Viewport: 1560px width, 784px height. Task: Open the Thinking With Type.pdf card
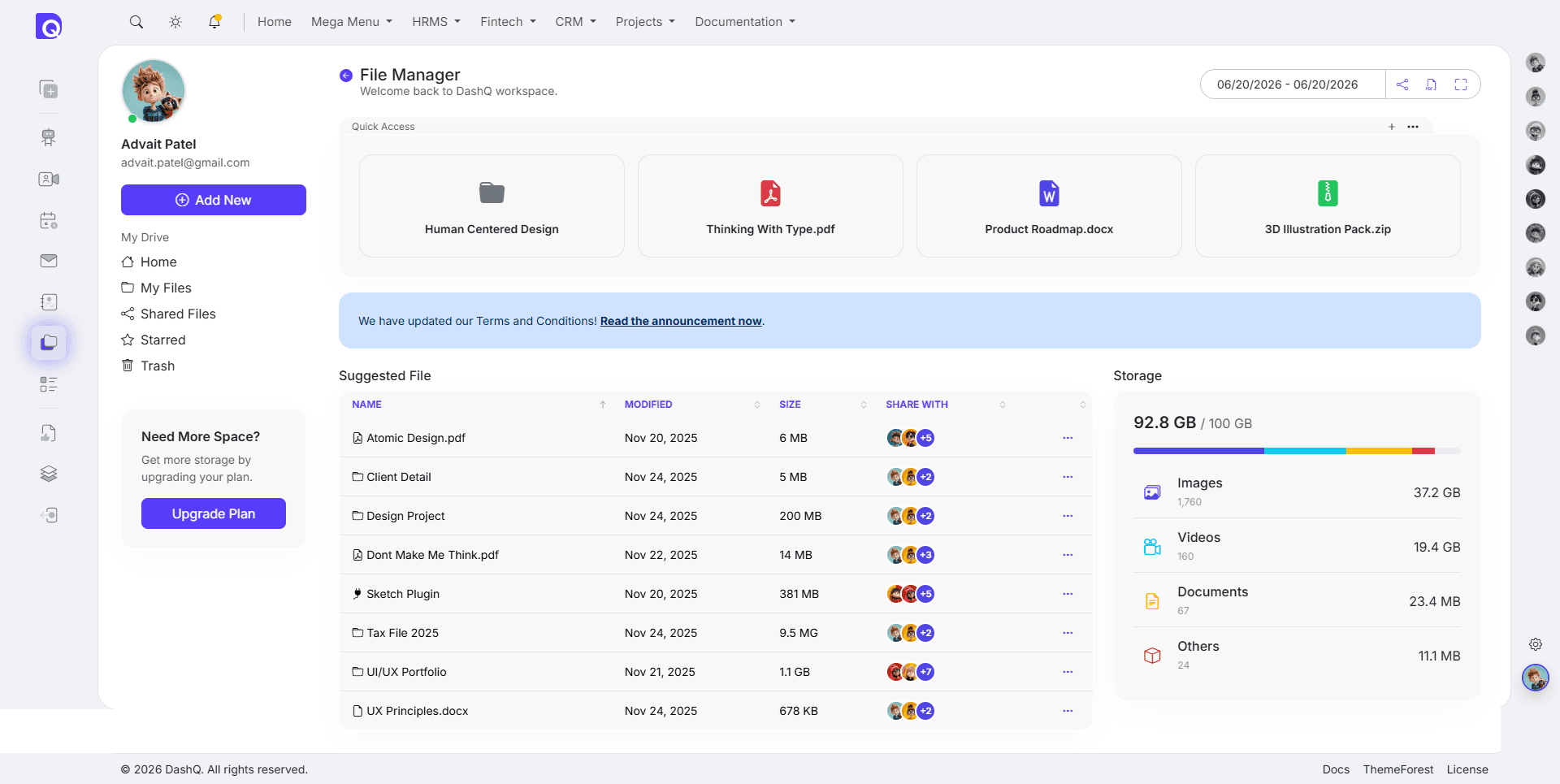pyautogui.click(x=770, y=206)
